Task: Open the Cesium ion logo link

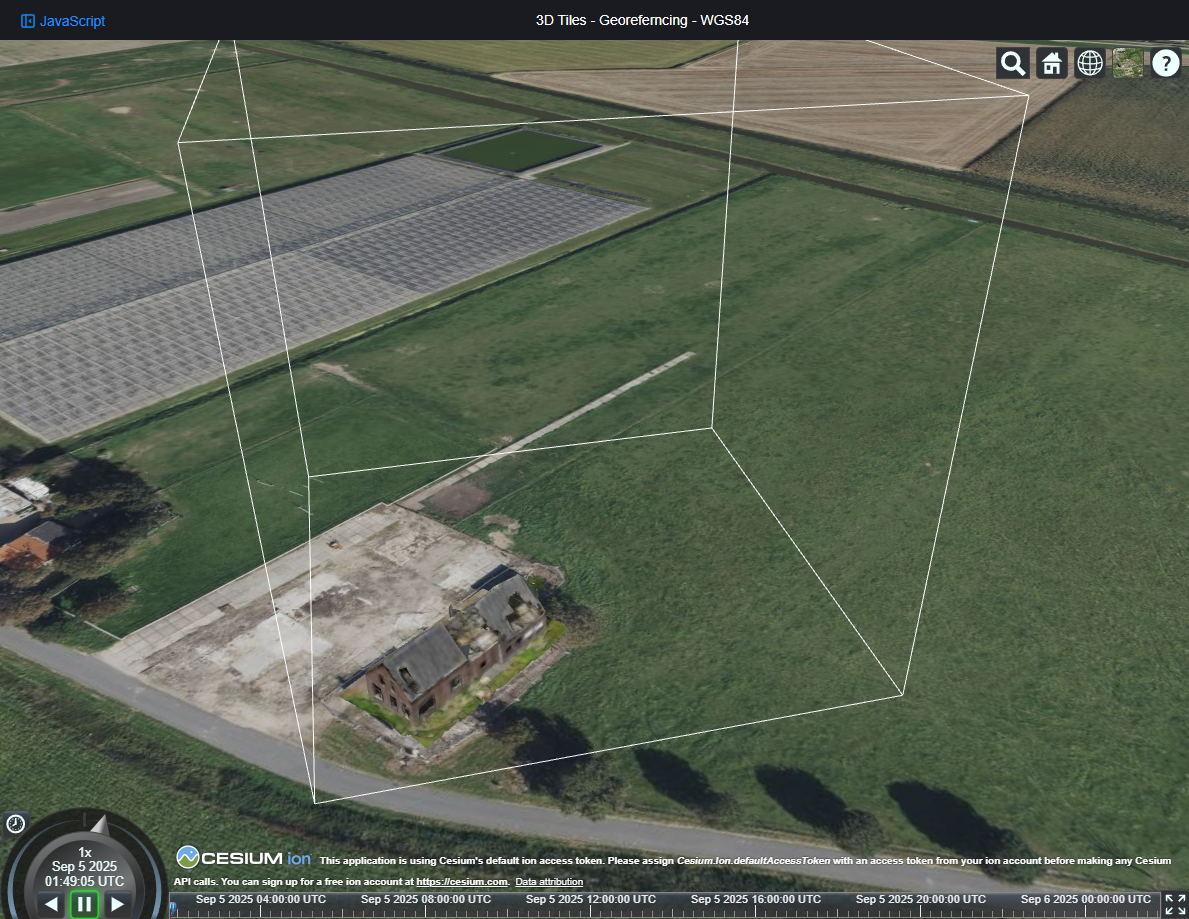Action: point(243,858)
